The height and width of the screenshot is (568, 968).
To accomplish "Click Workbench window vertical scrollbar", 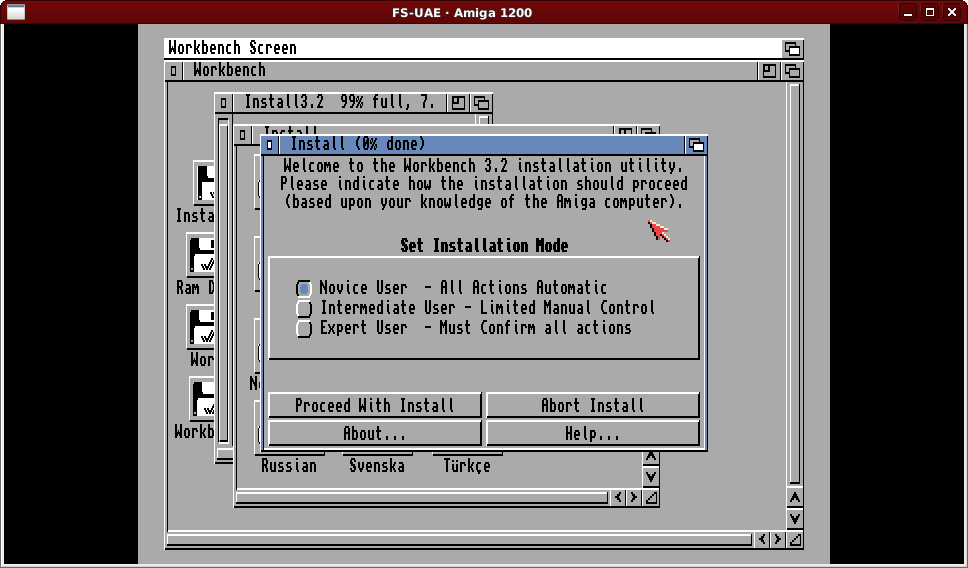I will [795, 284].
